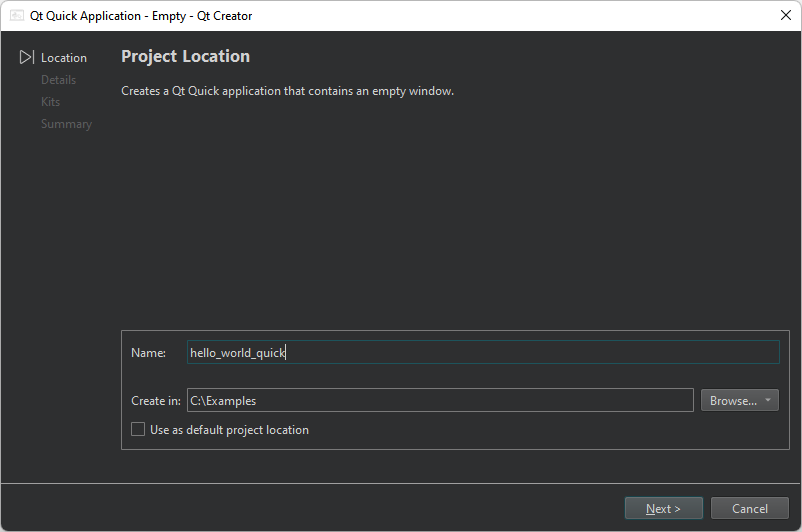Select the Details wizard step

tap(58, 80)
